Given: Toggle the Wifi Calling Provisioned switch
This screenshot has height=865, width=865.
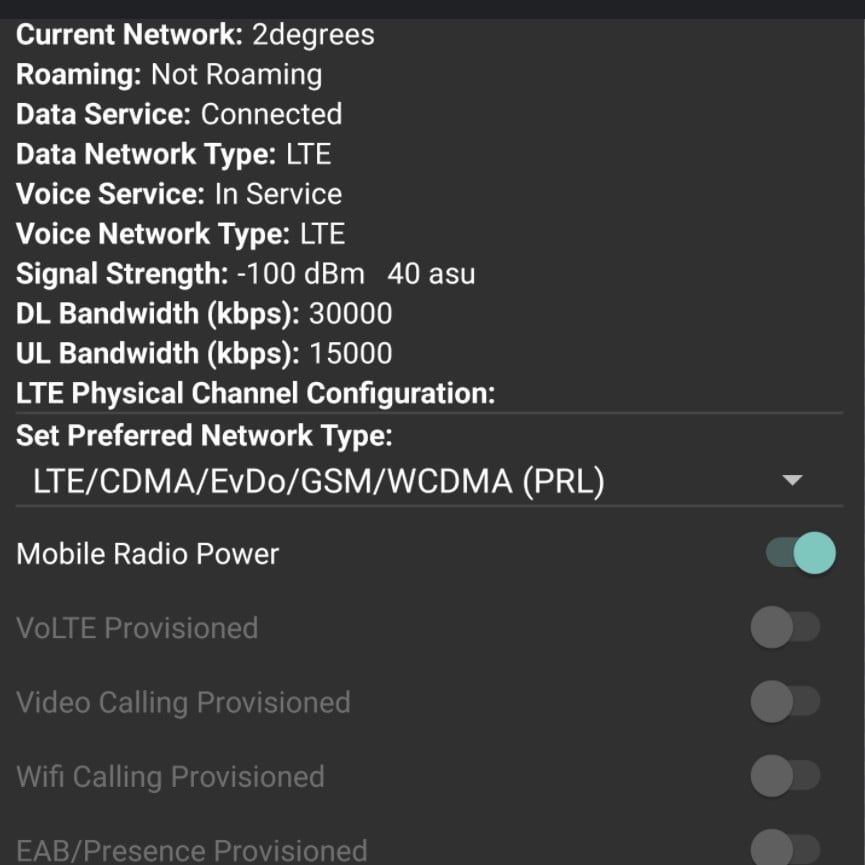Looking at the screenshot, I should 785,776.
